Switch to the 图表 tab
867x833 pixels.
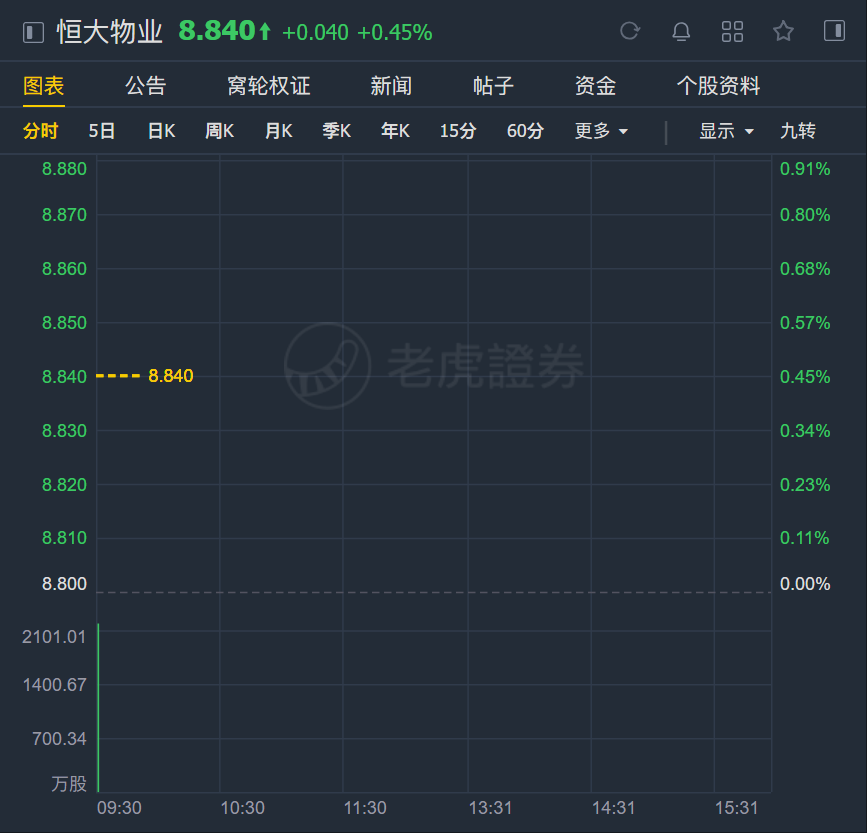coord(44,86)
